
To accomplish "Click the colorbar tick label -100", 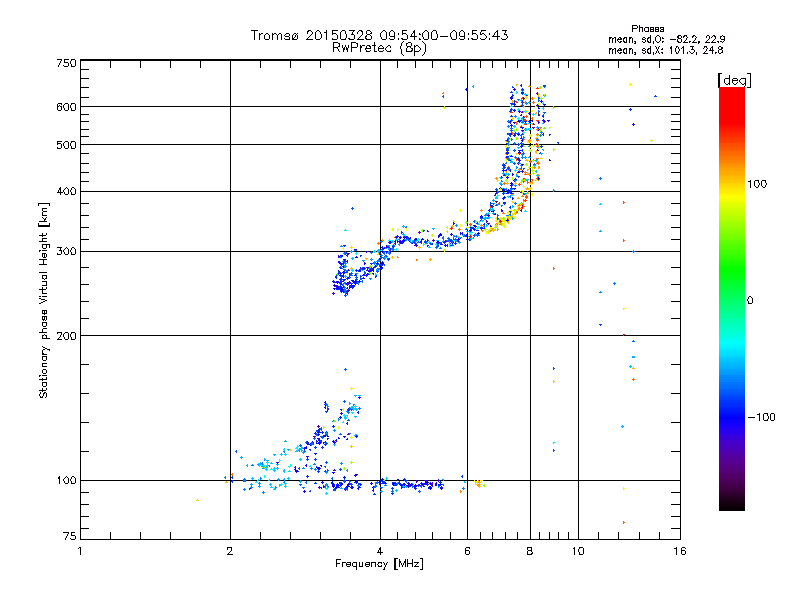I will coord(761,416).
